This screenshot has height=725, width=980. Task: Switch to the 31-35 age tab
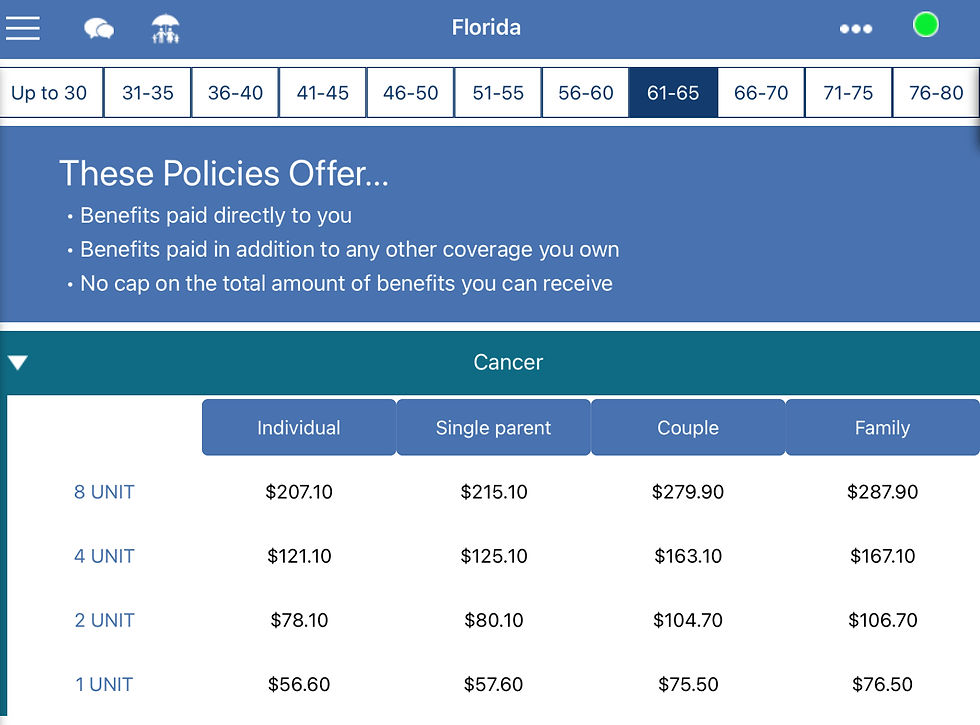click(148, 93)
